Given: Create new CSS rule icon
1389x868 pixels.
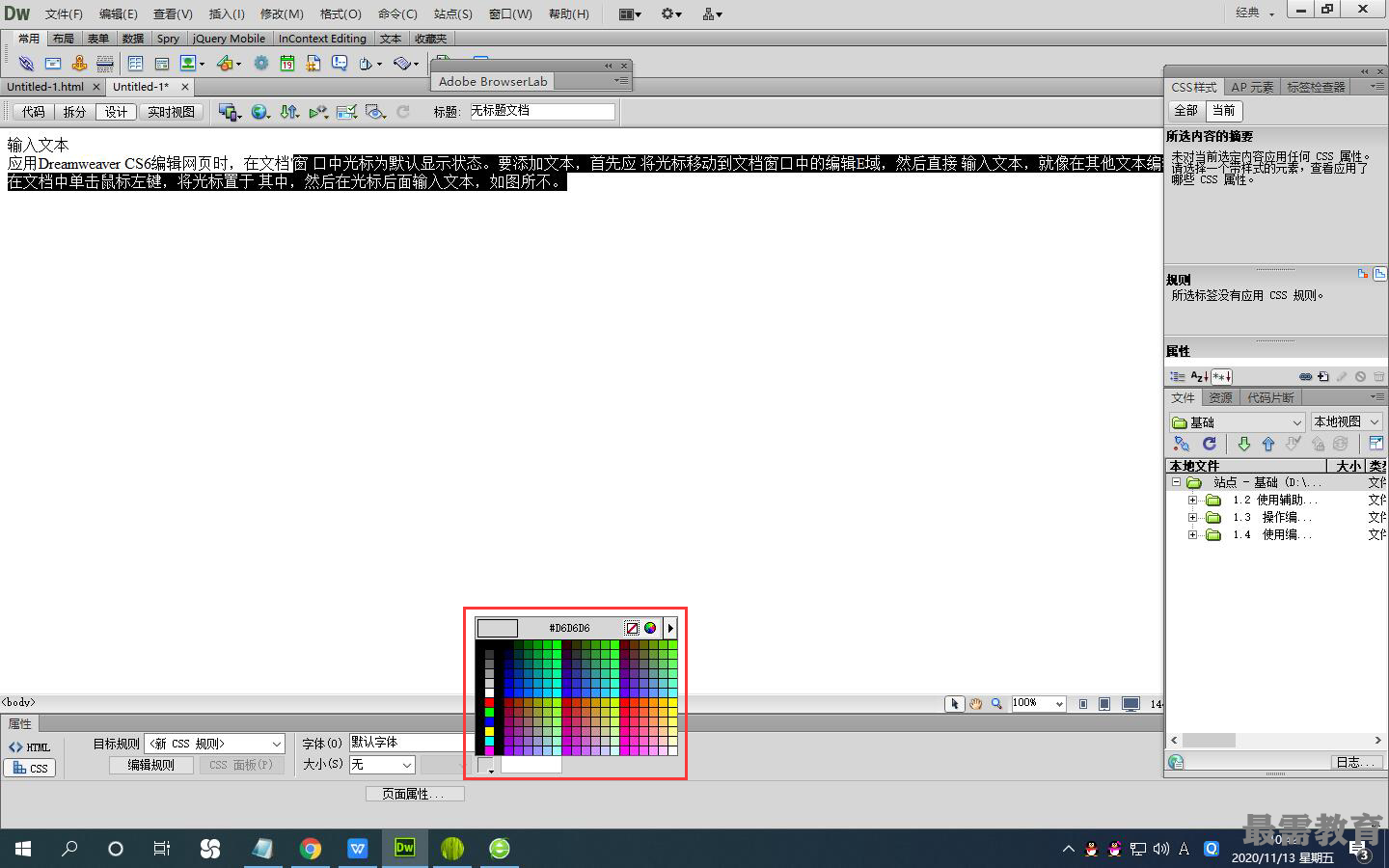Looking at the screenshot, I should [1323, 376].
